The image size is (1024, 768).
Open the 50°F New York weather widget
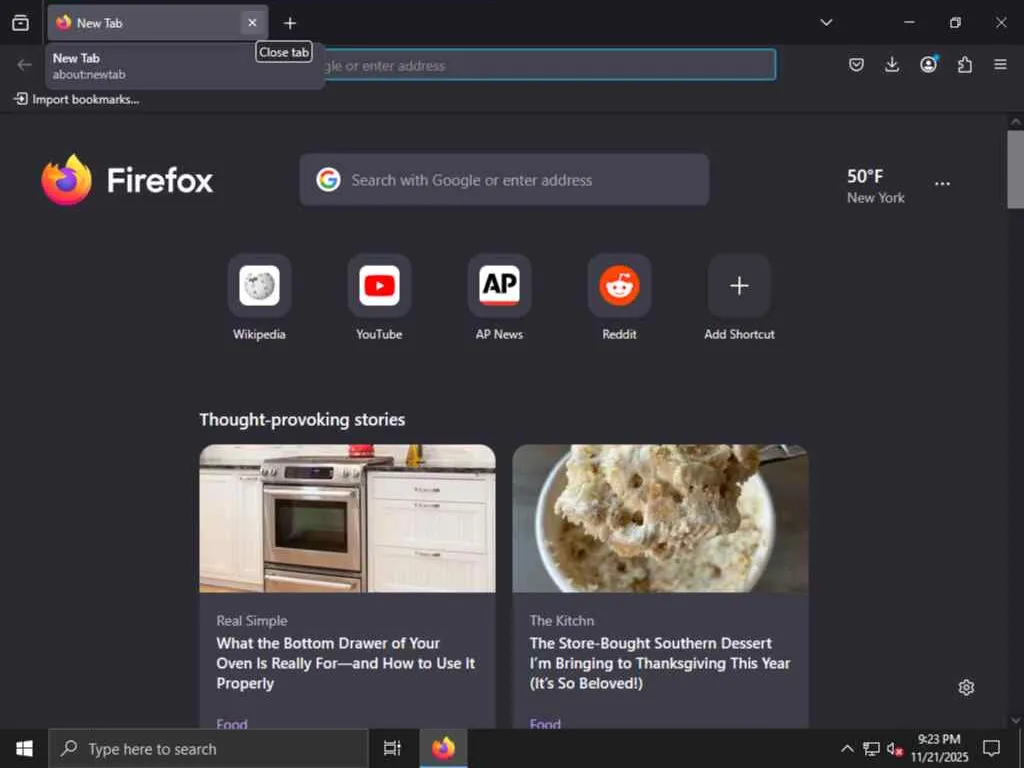(x=875, y=185)
